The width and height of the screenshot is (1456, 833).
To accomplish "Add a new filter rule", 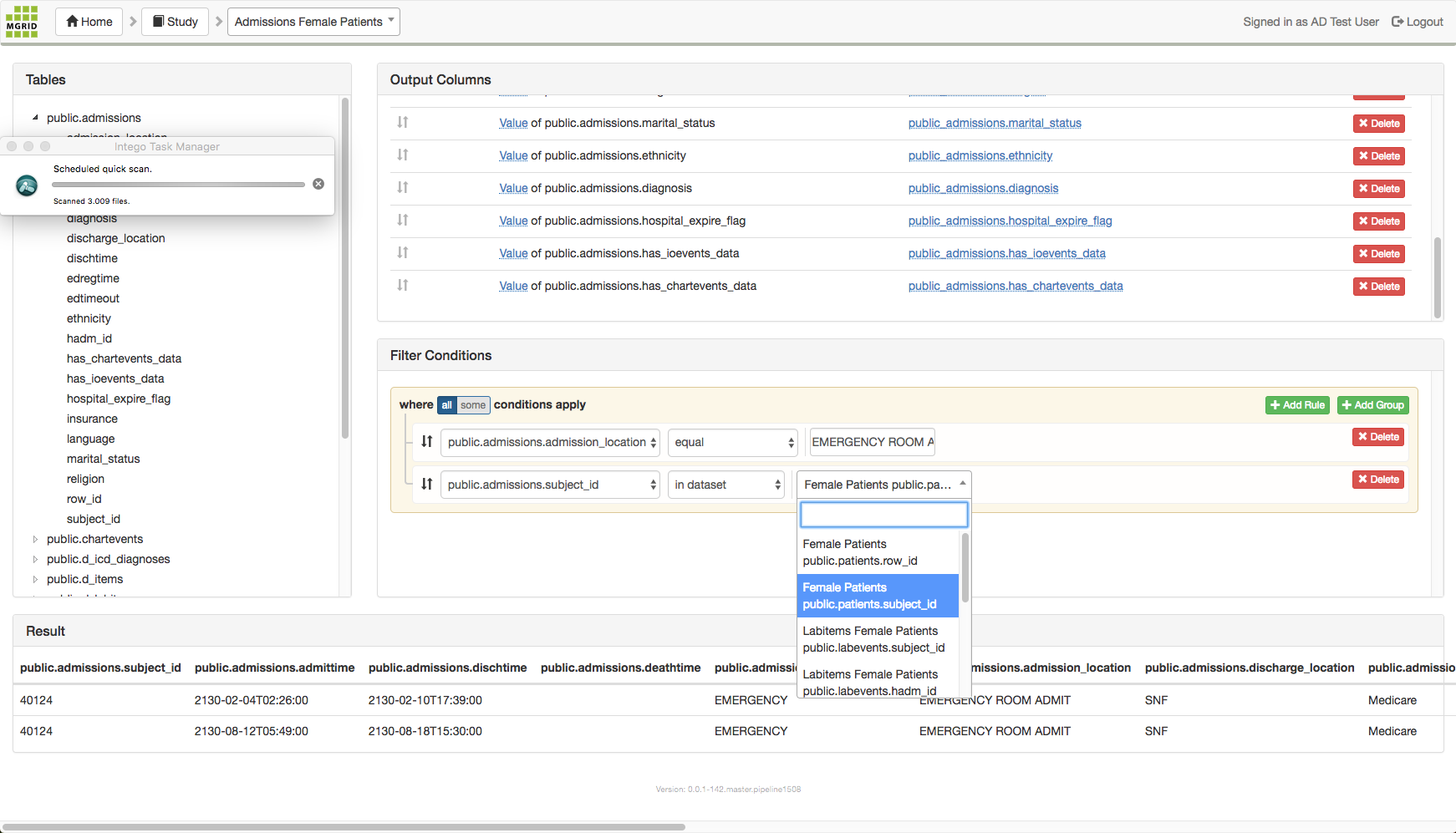I will coord(1298,405).
